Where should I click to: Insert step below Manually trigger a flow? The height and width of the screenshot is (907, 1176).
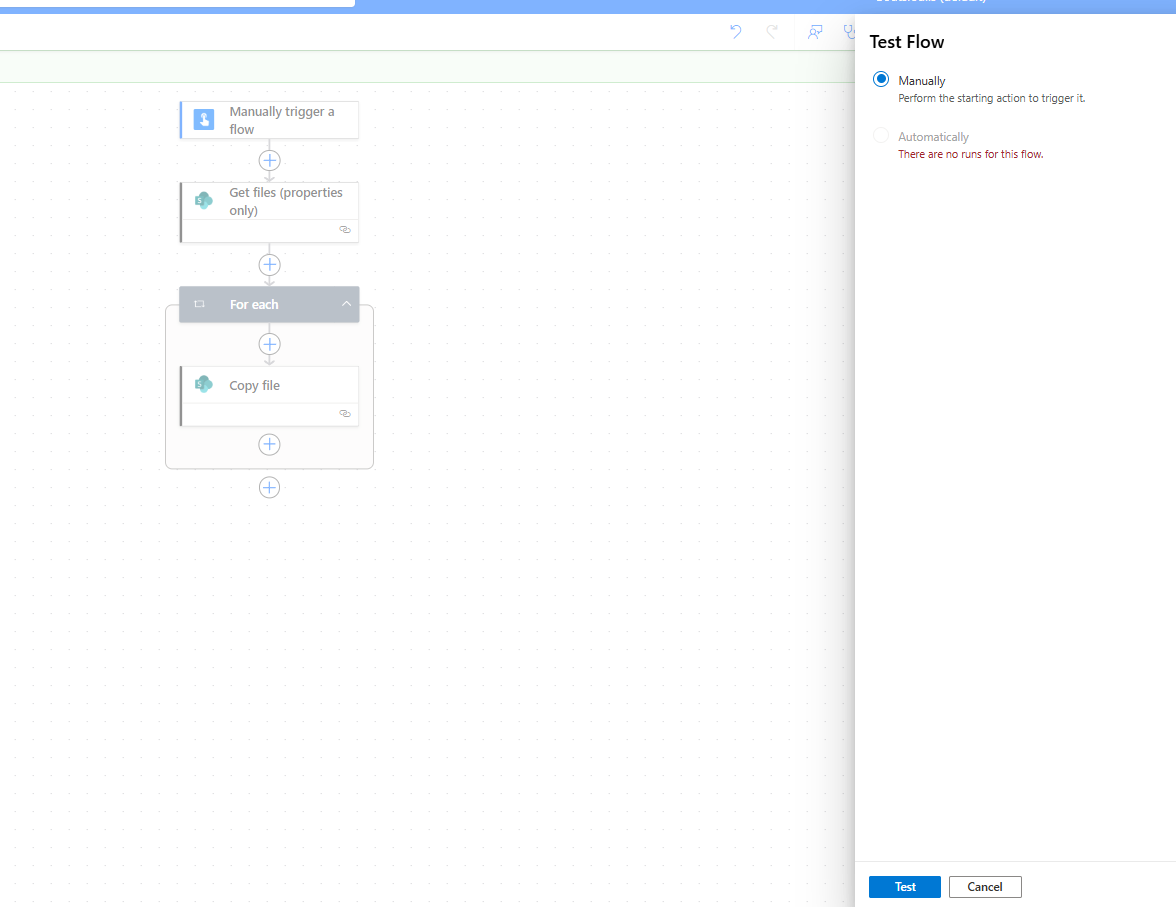click(x=269, y=160)
